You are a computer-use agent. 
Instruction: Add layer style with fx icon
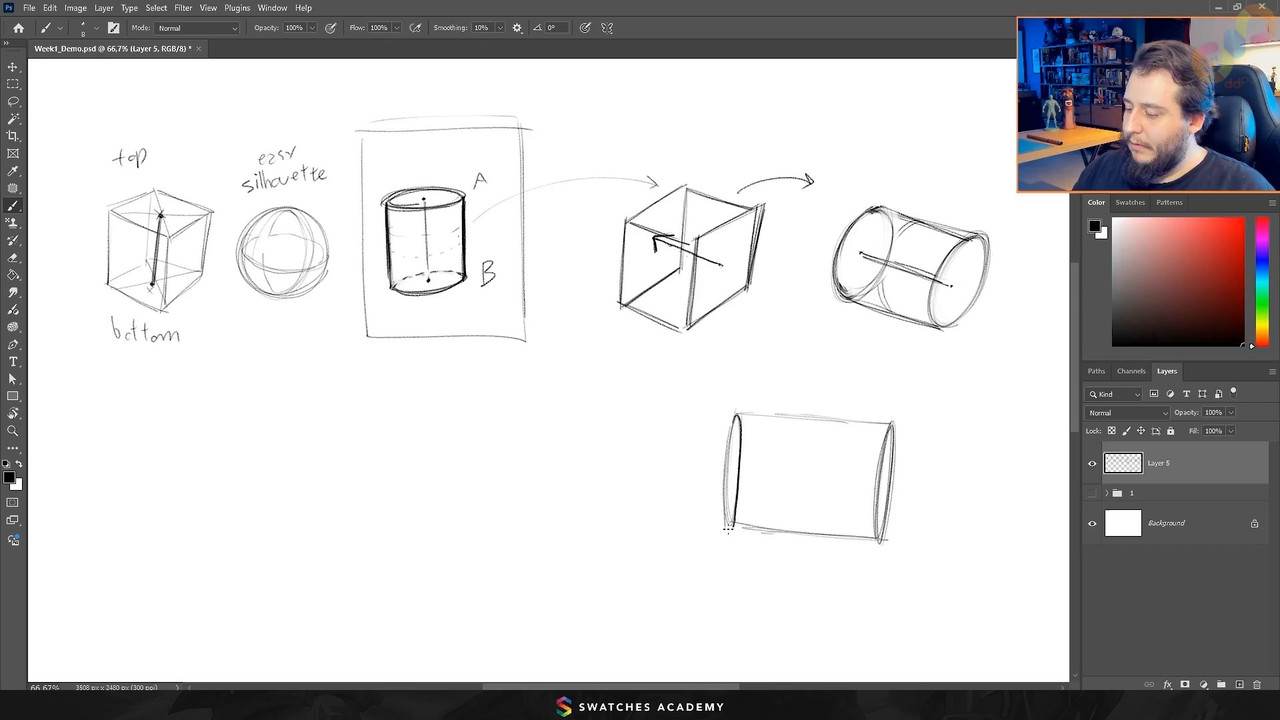coord(1167,685)
